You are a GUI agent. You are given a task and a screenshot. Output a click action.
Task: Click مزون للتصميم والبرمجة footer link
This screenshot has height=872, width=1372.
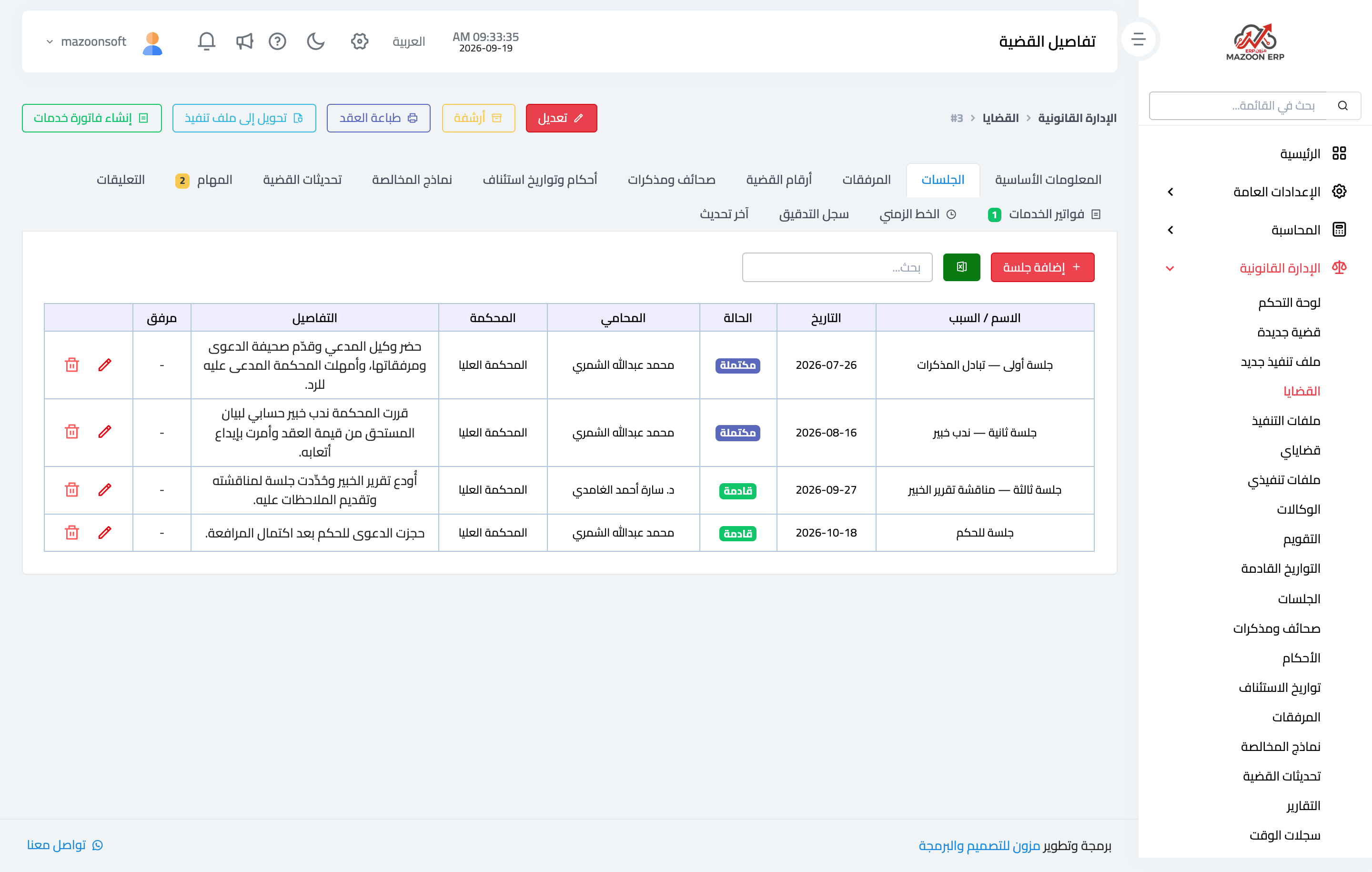pyautogui.click(x=979, y=846)
